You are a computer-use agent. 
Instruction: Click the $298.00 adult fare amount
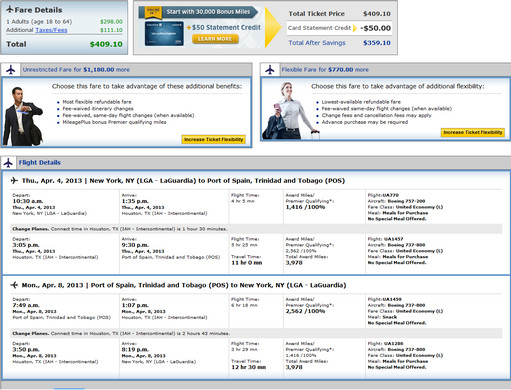(x=111, y=22)
